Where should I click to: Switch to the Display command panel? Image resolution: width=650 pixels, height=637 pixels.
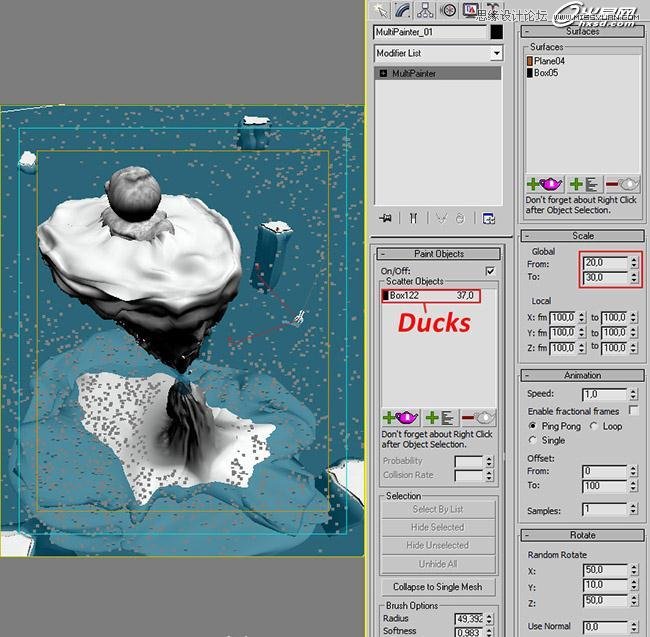coord(473,10)
